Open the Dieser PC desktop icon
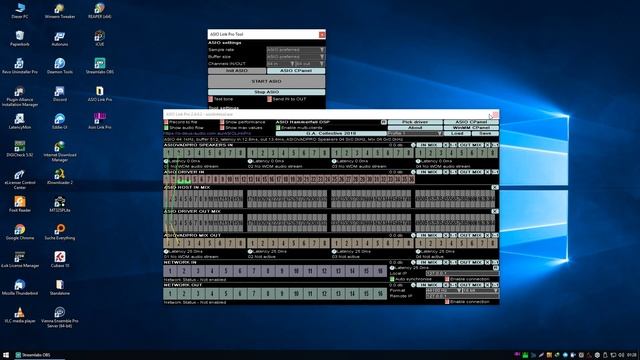This screenshot has height=360, width=640. [x=20, y=11]
